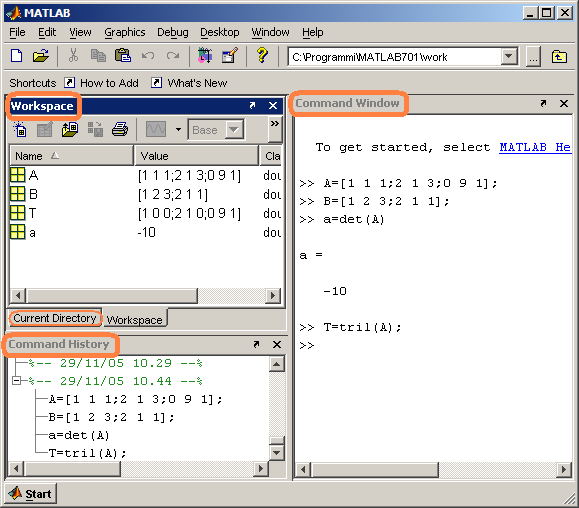The image size is (579, 508).
Task: Open the selected variable in the Workspace toolbar
Action: point(45,130)
